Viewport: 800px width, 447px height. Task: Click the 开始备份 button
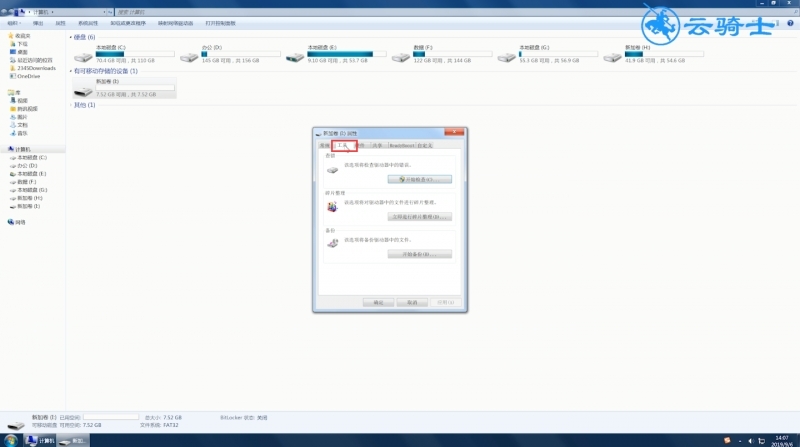(x=419, y=254)
